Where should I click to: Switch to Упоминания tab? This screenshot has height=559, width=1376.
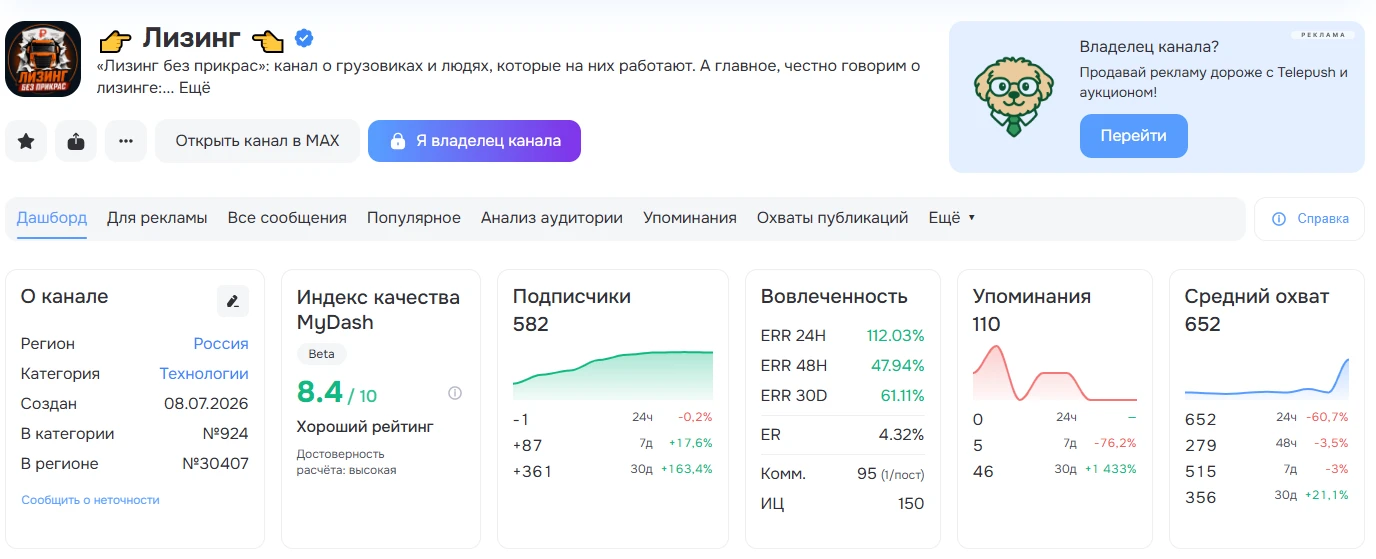[x=690, y=218]
